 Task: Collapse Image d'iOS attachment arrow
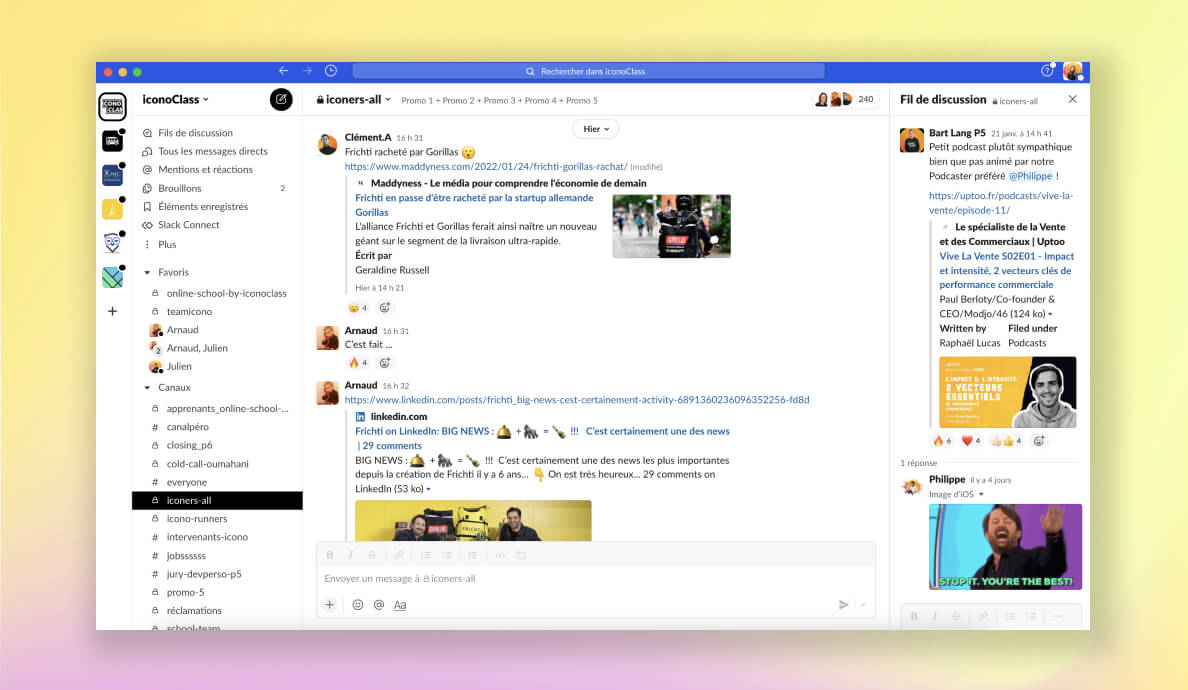tap(981, 495)
